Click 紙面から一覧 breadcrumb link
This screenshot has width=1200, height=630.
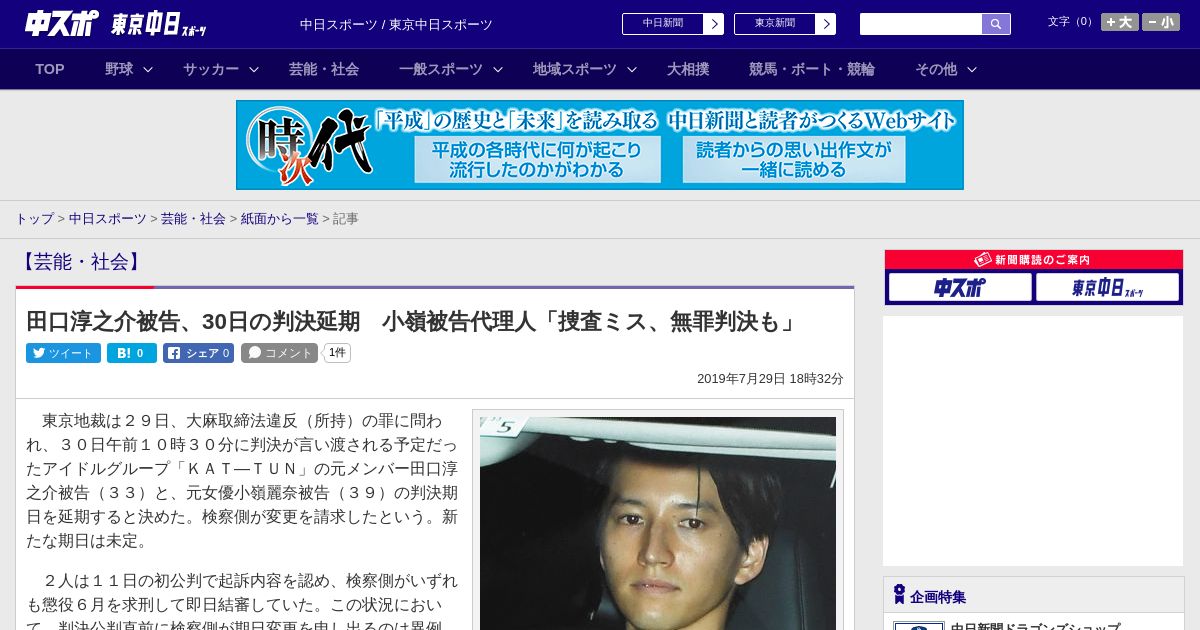(279, 218)
